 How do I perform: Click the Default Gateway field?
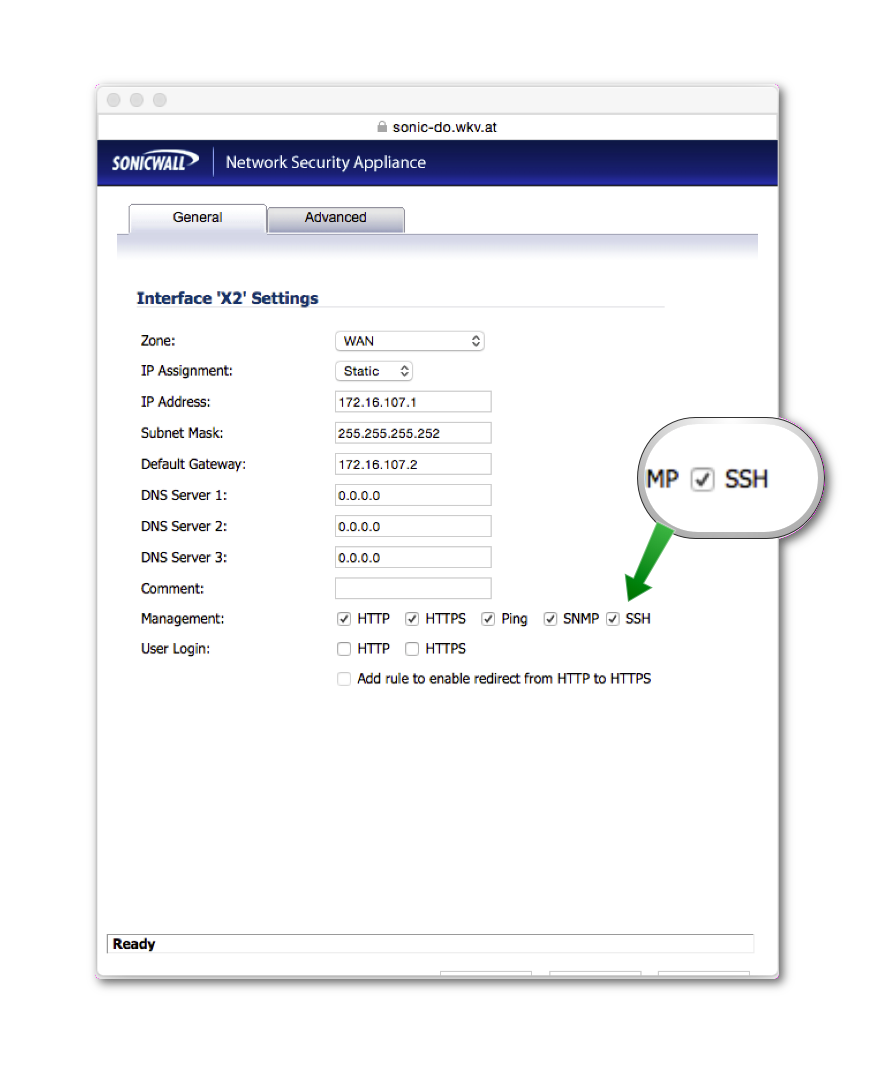tap(413, 464)
